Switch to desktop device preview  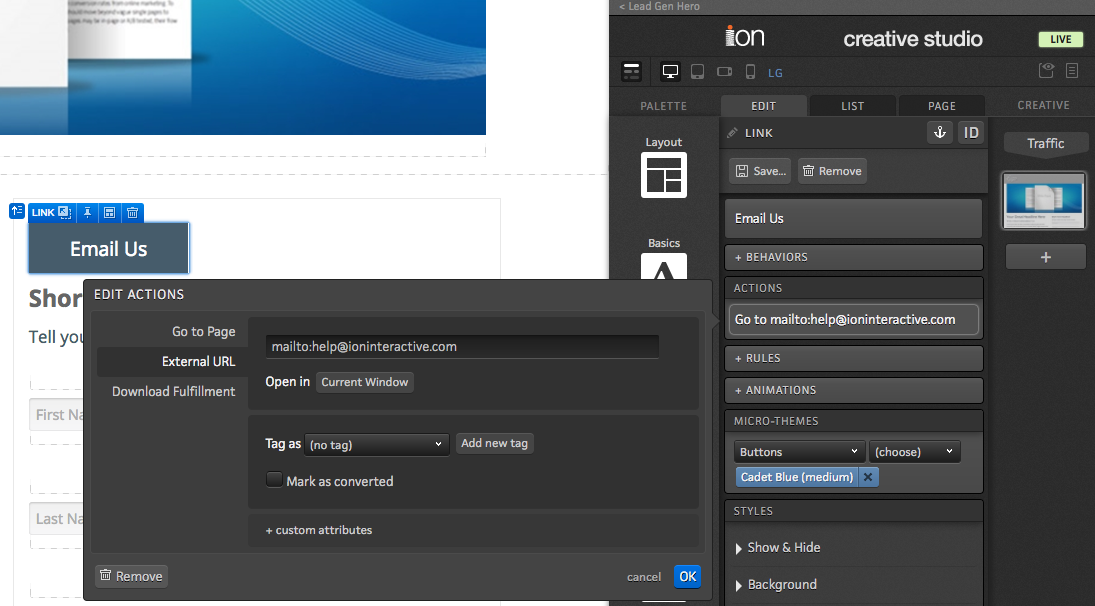click(x=670, y=72)
